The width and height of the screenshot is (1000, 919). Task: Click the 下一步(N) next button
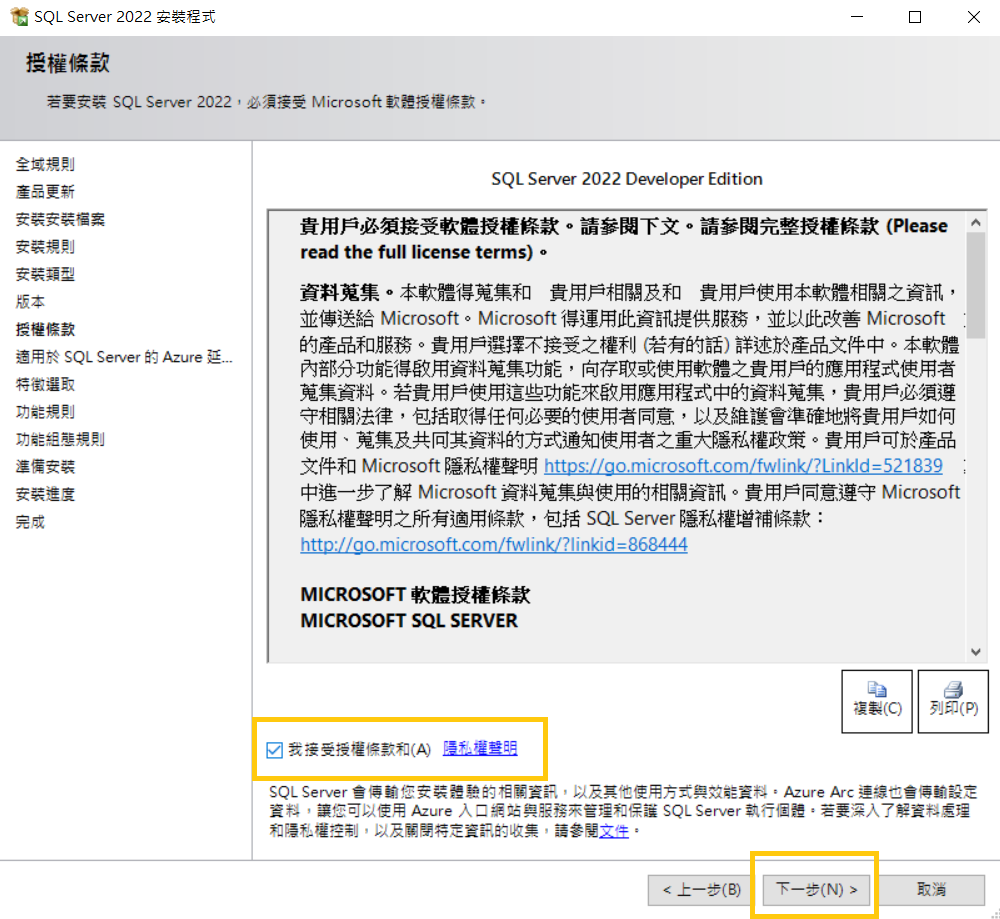click(x=816, y=889)
